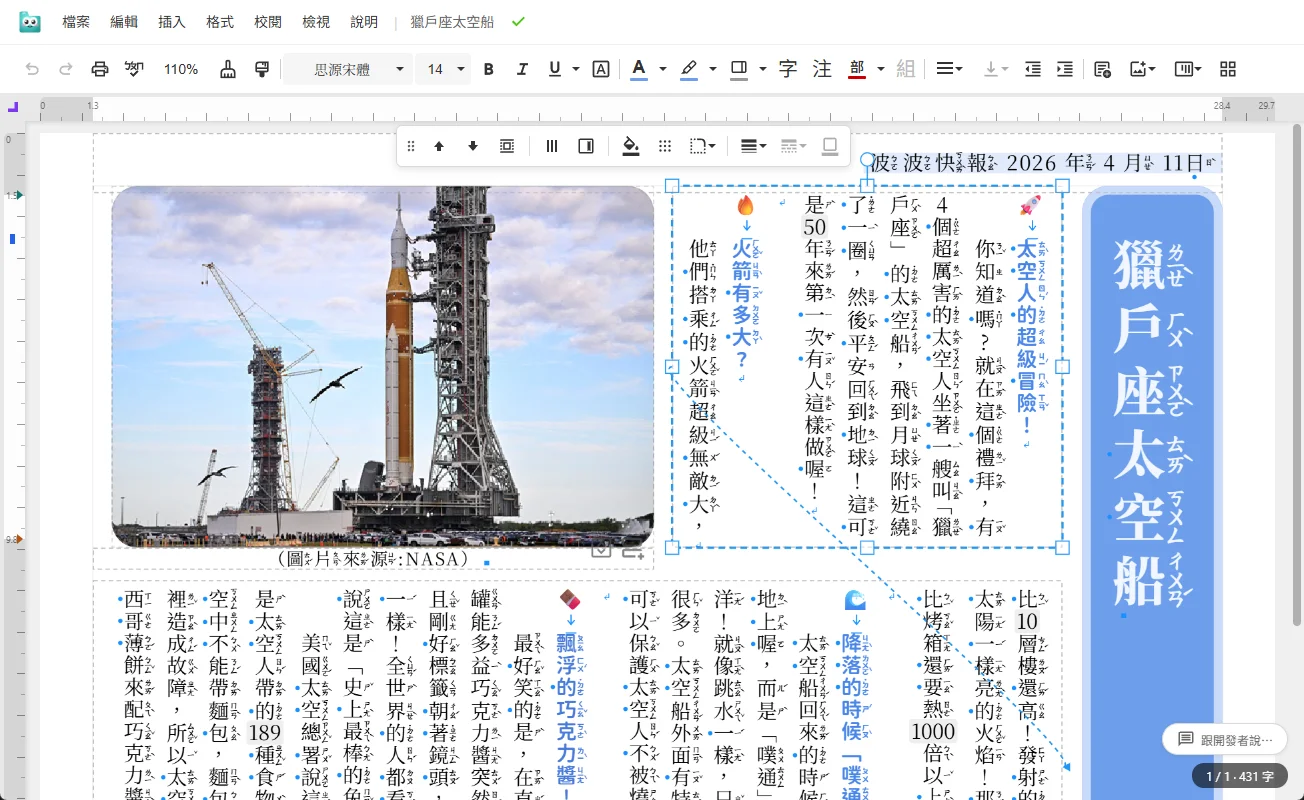Open the zoom level 110% dropdown
The height and width of the screenshot is (800, 1304).
pyautogui.click(x=181, y=69)
